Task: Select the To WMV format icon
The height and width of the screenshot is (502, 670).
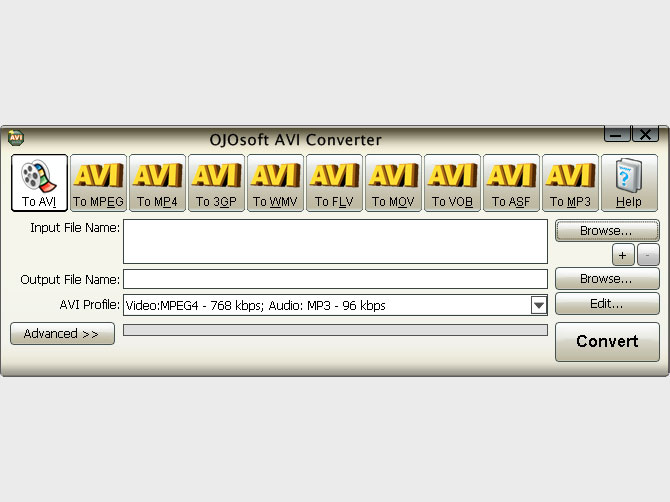Action: click(275, 183)
